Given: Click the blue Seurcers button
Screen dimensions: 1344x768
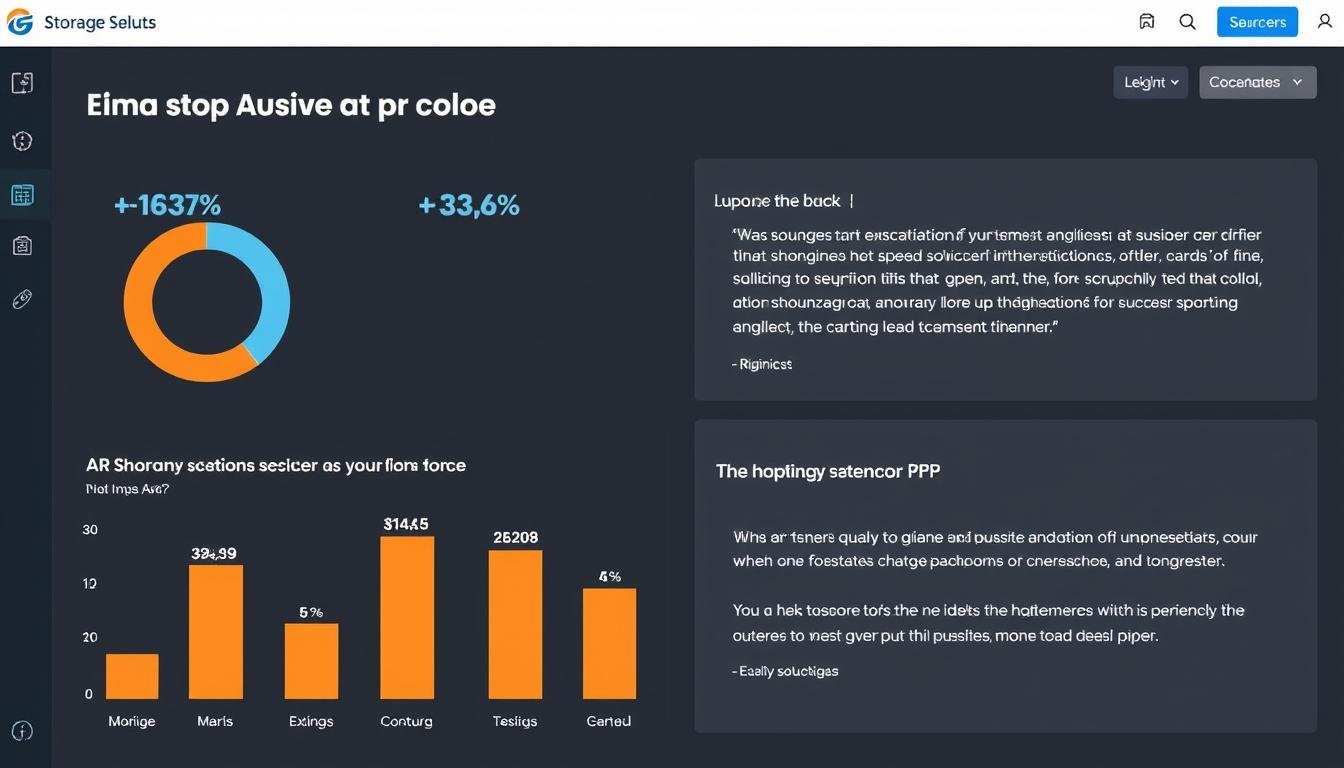Looking at the screenshot, I should [x=1257, y=22].
